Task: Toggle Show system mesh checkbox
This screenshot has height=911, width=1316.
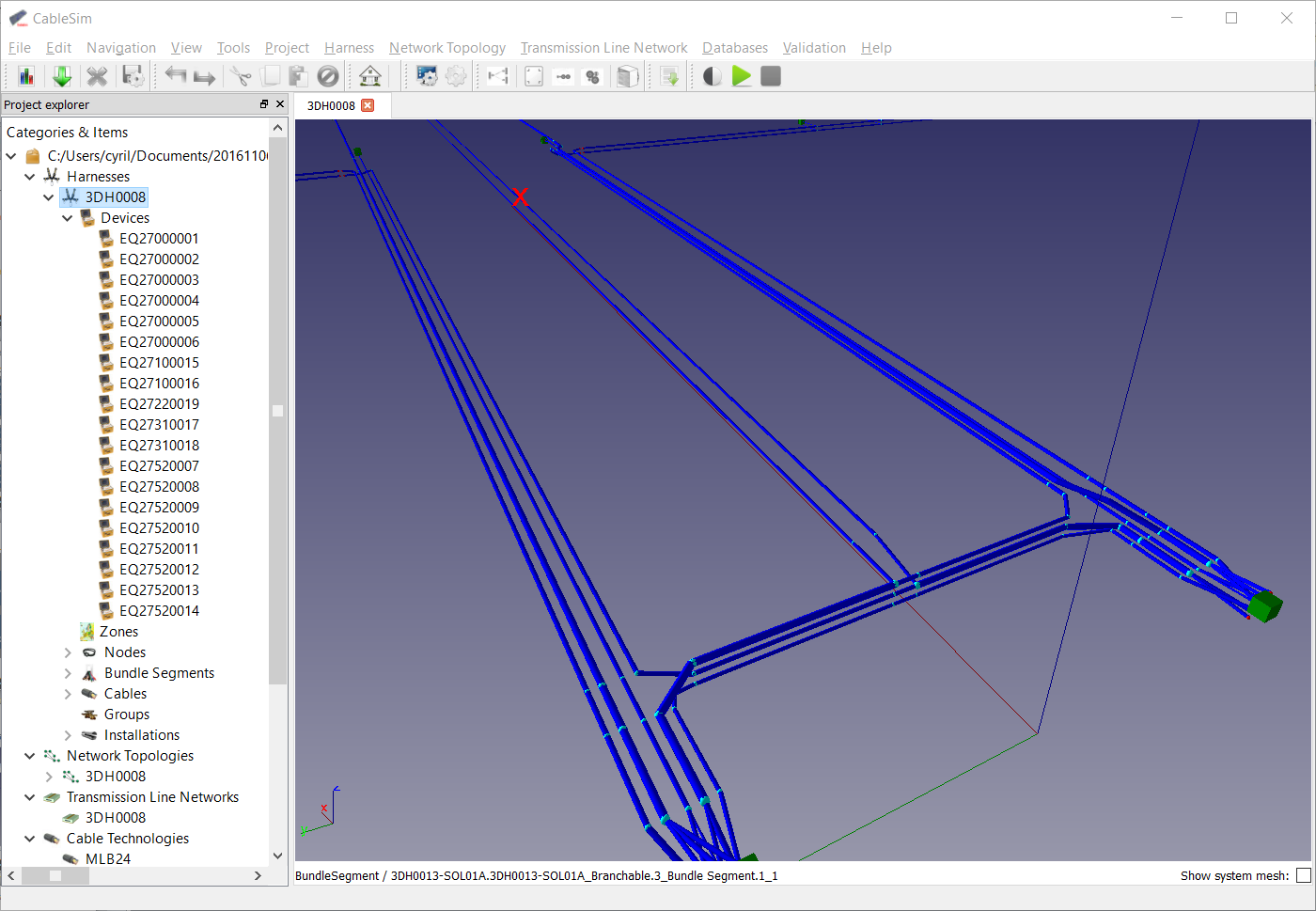Action: pyautogui.click(x=1303, y=875)
